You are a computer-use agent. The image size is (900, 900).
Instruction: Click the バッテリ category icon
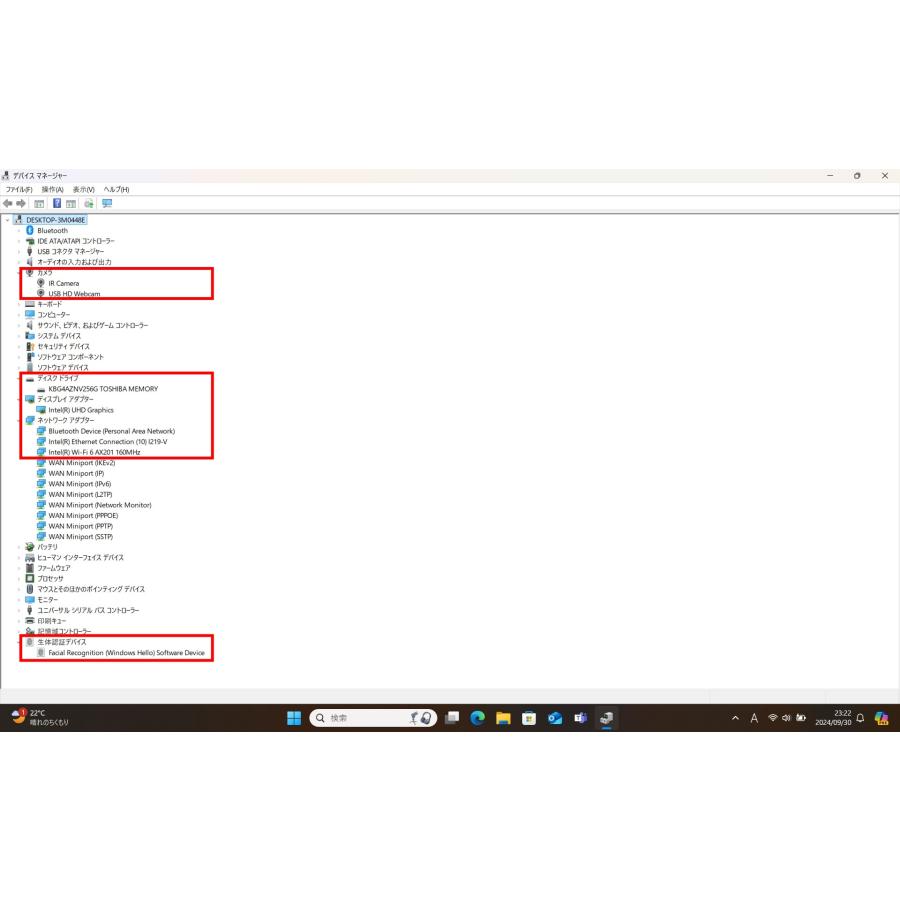[30, 547]
